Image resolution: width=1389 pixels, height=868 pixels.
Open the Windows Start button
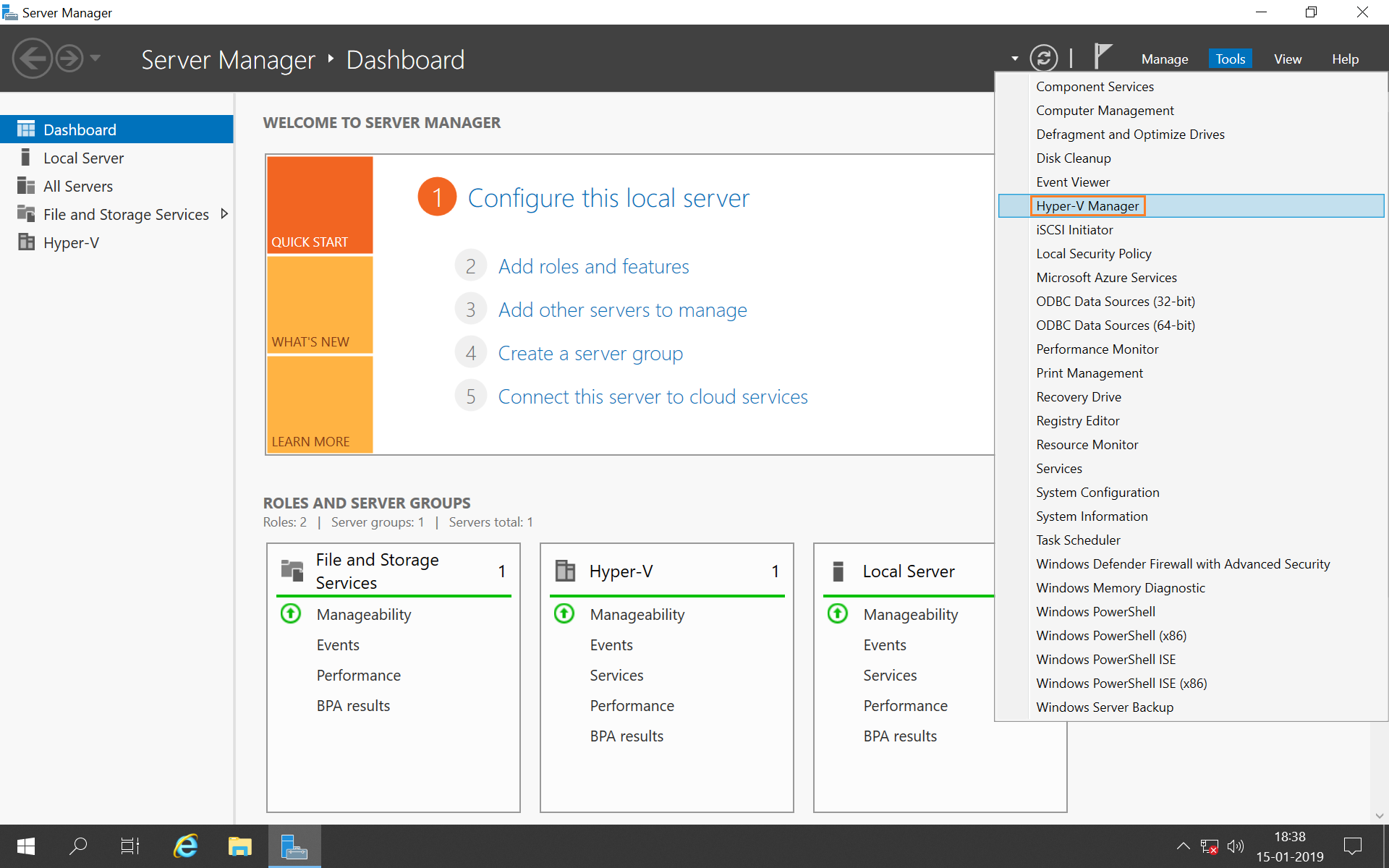coord(26,846)
